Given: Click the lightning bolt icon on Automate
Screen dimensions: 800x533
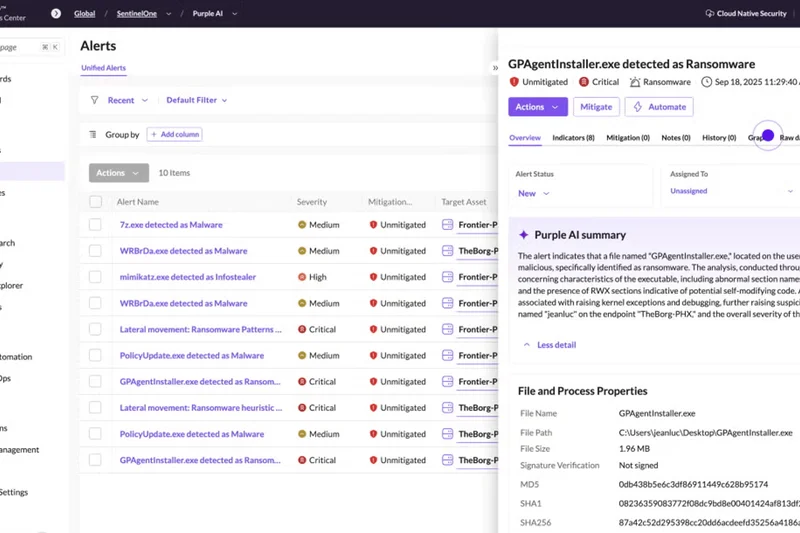Looking at the screenshot, I should (638, 107).
